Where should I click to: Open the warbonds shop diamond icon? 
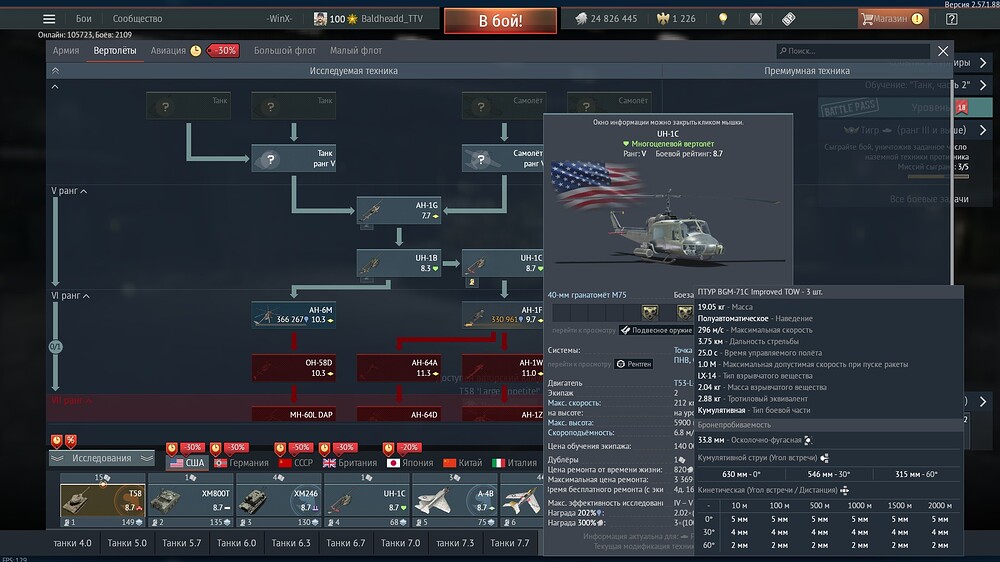pos(756,18)
